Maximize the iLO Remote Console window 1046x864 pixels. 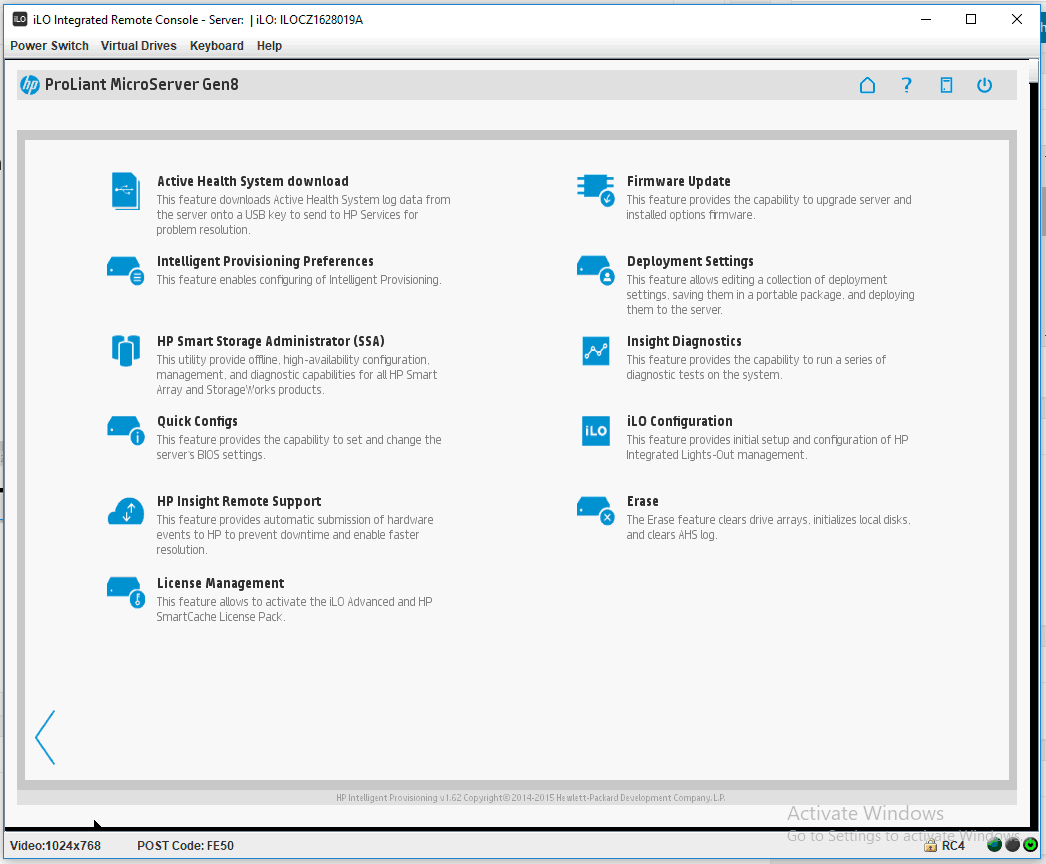971,19
